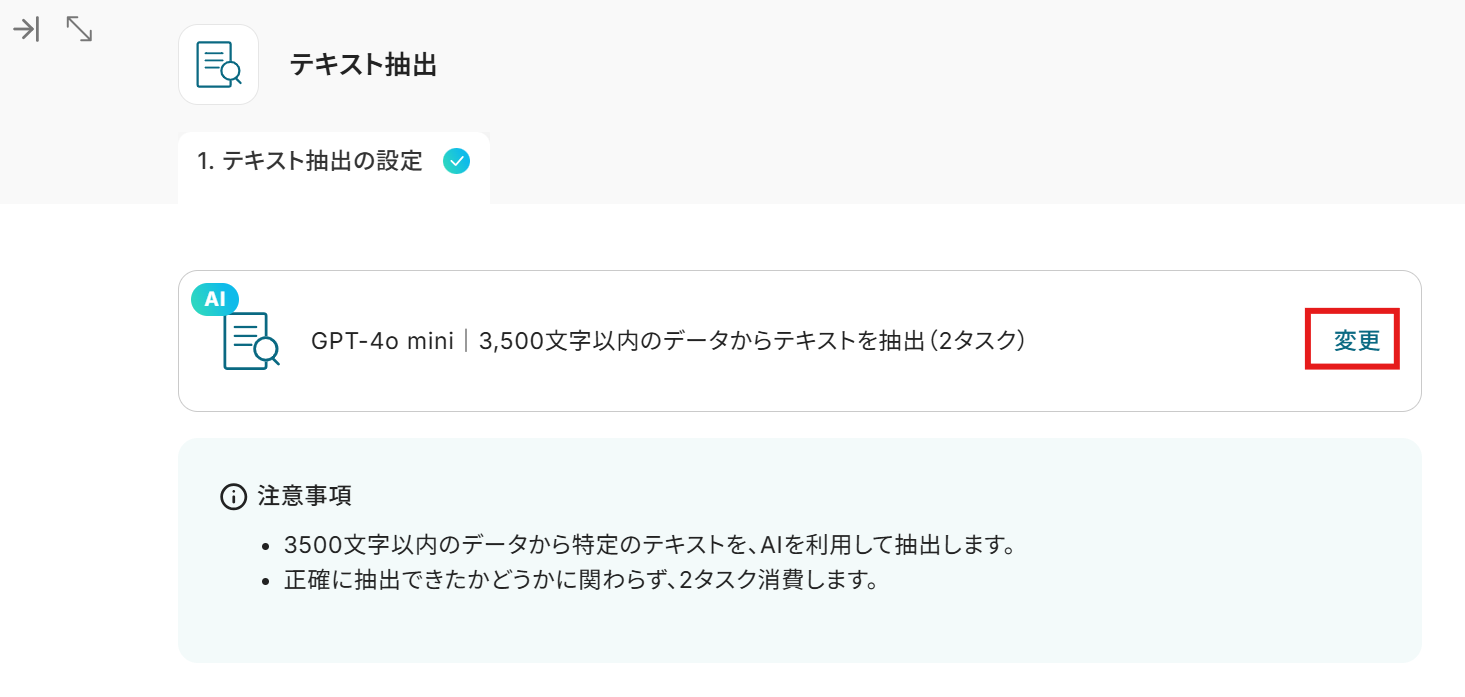Click the collapse side panel arrow icon
The image size is (1465, 697).
[x=26, y=30]
